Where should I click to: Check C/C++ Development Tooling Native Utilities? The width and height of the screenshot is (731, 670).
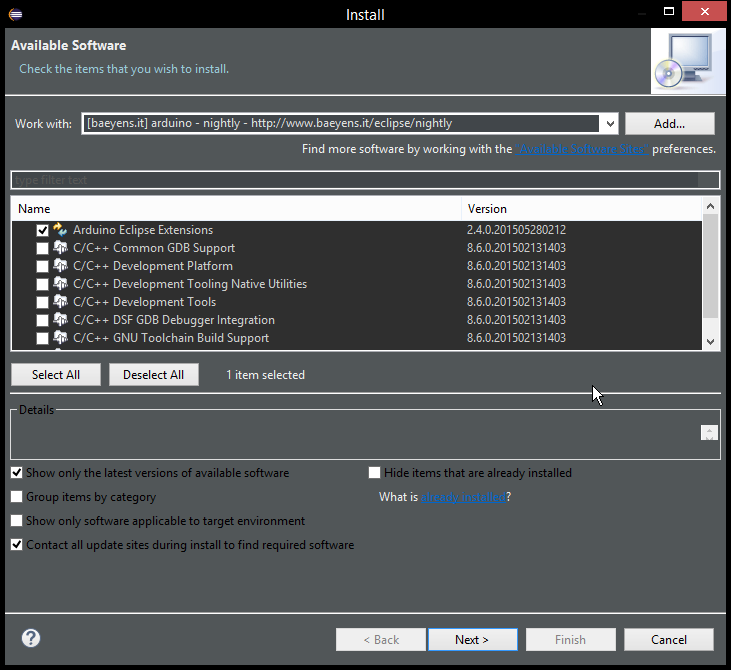tap(42, 284)
